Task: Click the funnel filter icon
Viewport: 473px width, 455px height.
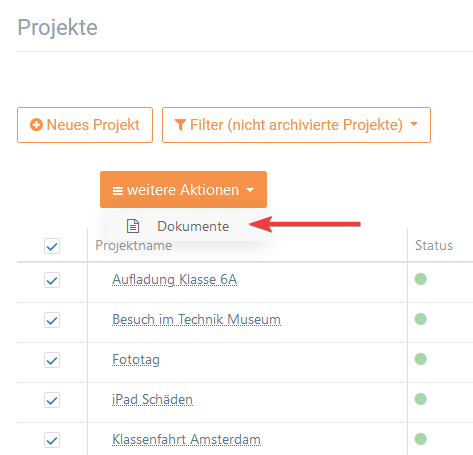Action: tap(180, 125)
